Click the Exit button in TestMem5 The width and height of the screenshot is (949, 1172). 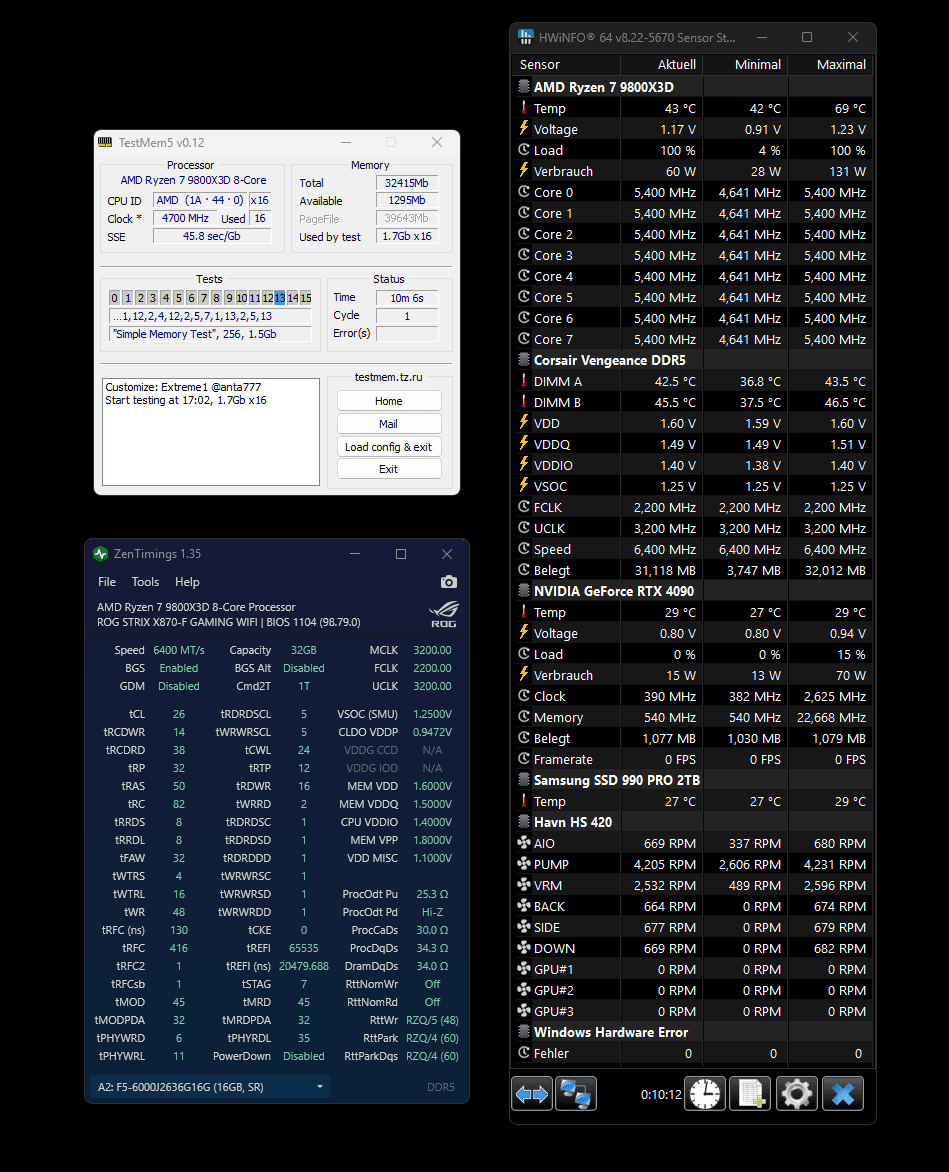[x=389, y=469]
